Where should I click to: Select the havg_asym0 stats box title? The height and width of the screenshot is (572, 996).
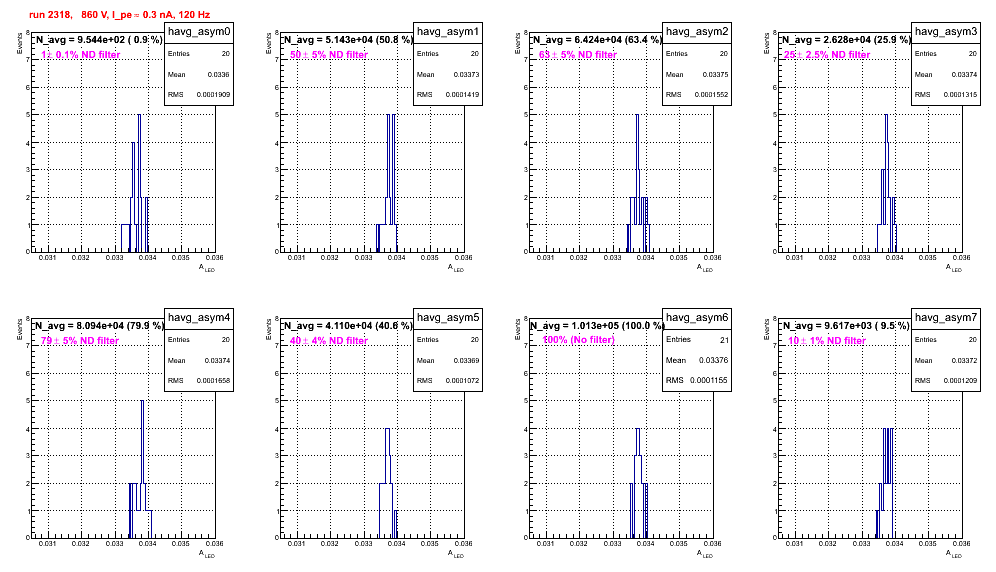(199, 32)
